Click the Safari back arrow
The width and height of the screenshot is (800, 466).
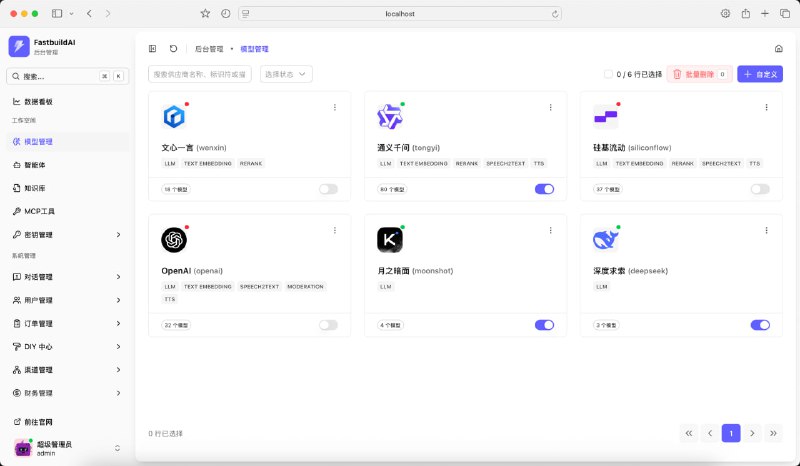tap(89, 14)
